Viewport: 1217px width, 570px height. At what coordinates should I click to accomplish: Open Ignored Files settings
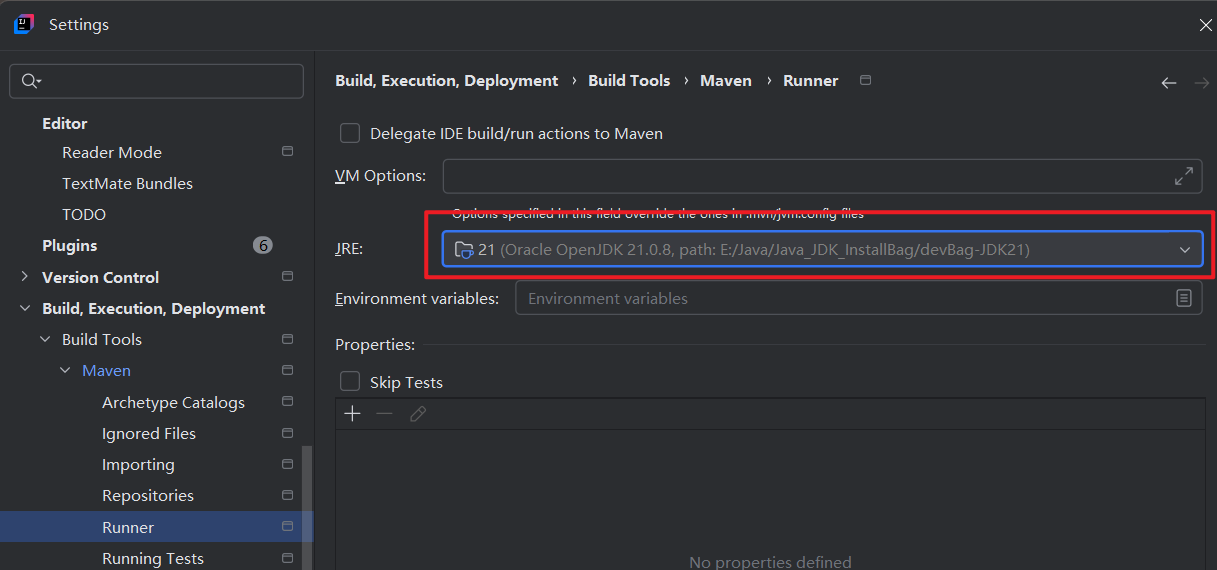coord(149,433)
